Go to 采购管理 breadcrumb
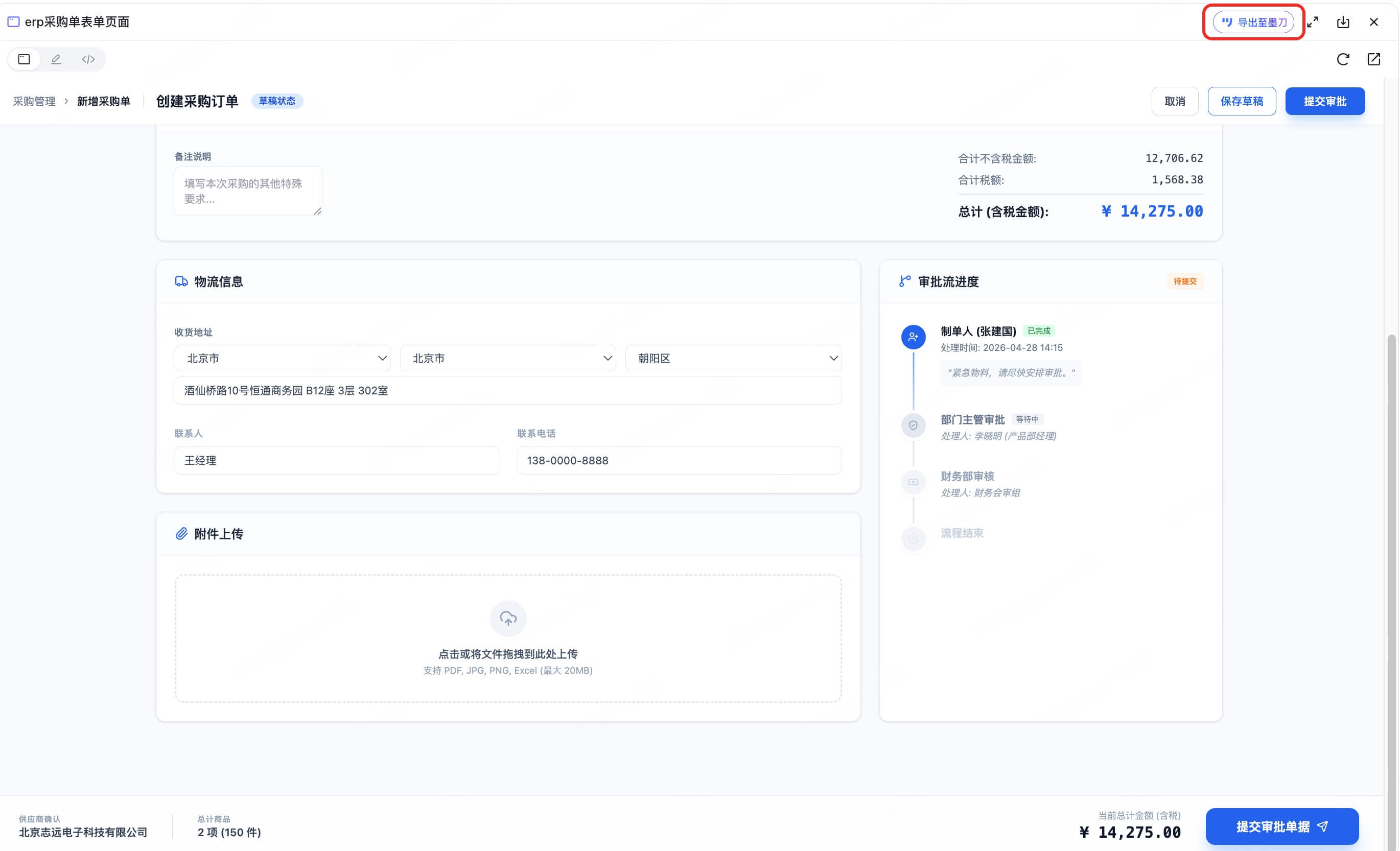1400x851 pixels. [34, 101]
